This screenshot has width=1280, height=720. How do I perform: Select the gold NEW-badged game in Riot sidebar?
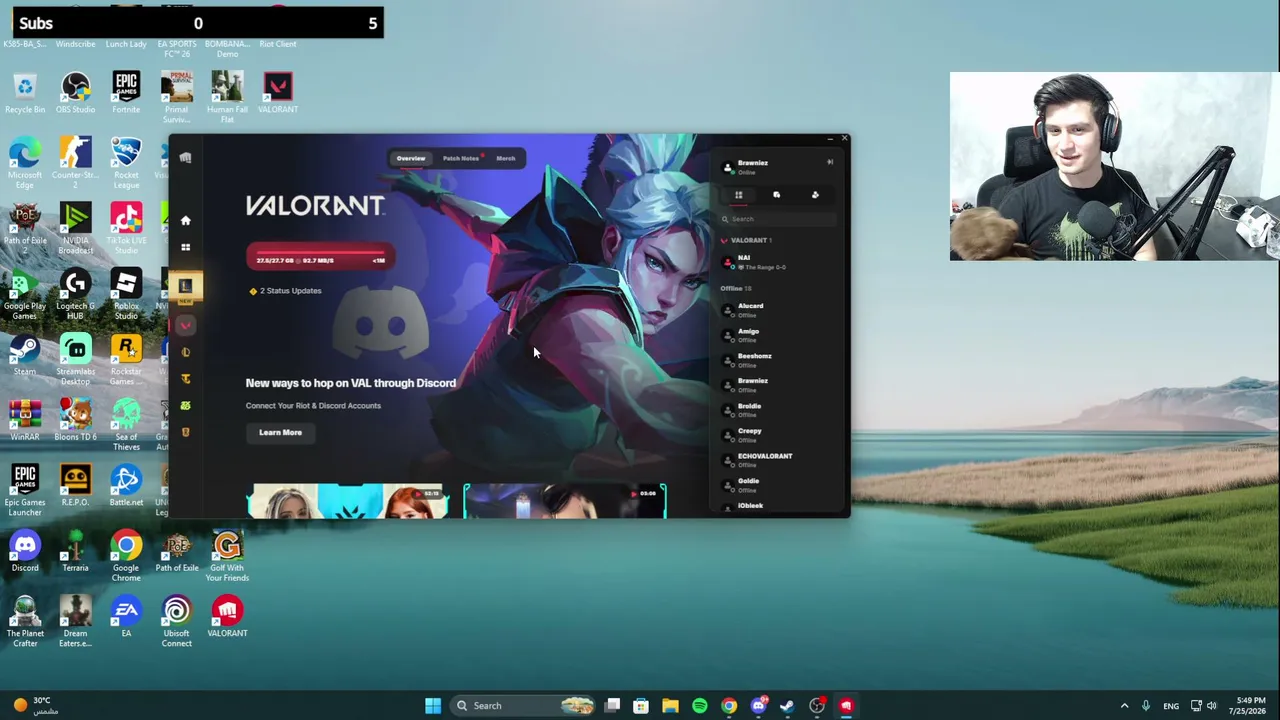click(185, 287)
